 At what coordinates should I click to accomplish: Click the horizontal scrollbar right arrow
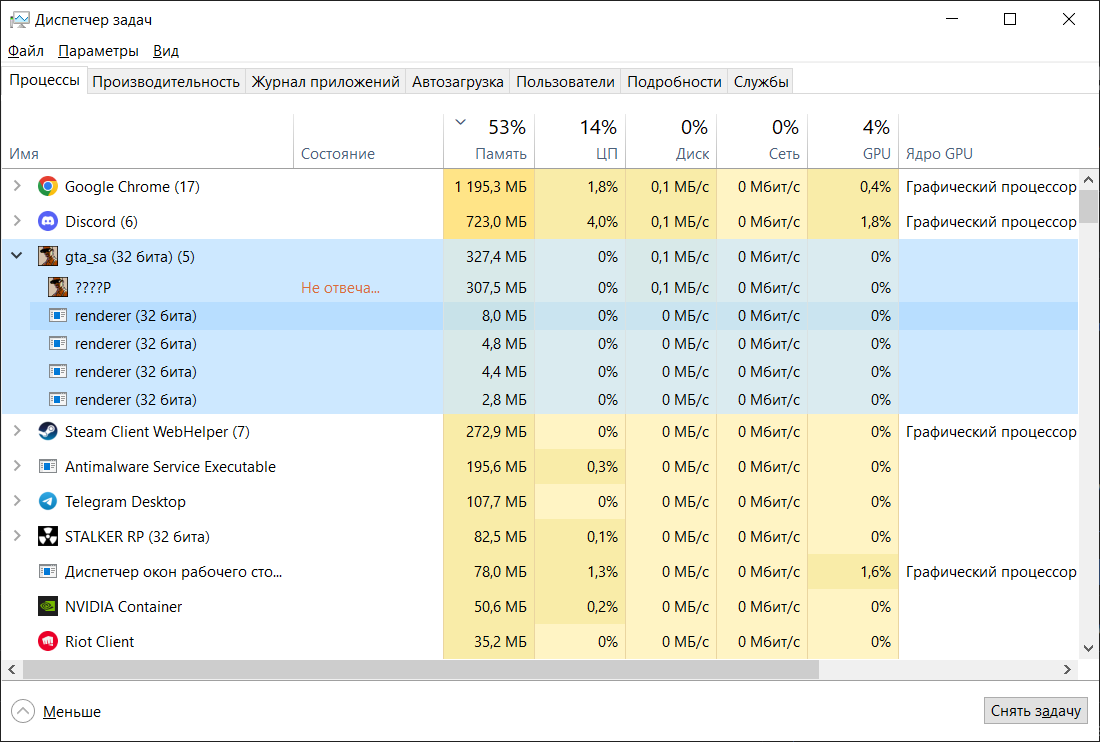tap(1067, 670)
